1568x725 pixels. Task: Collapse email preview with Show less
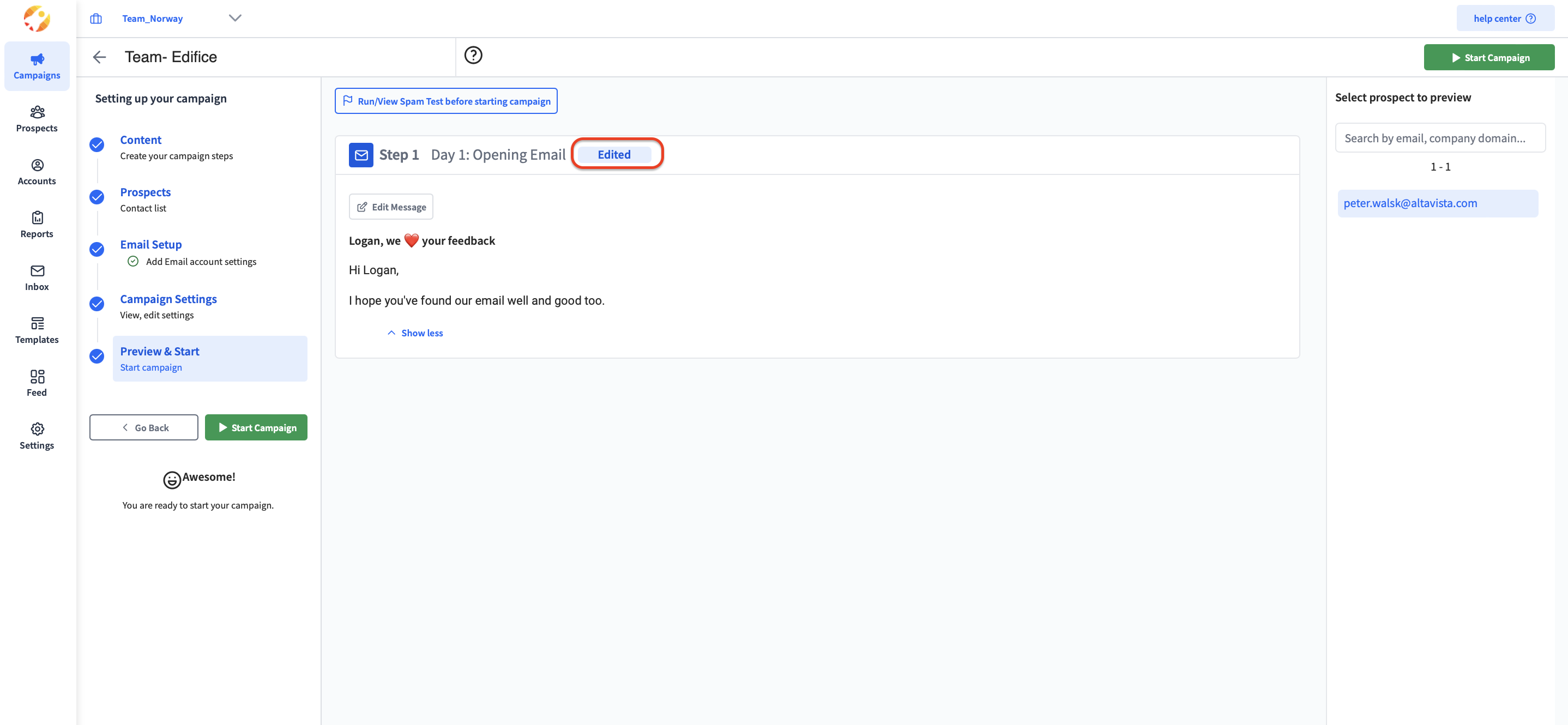[x=415, y=333]
